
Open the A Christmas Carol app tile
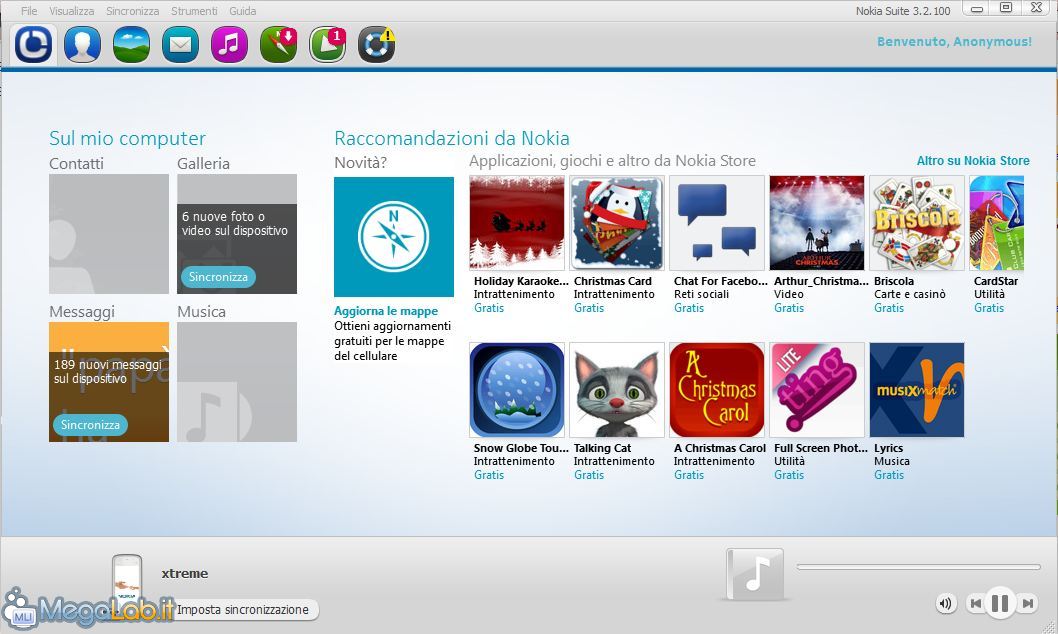click(717, 390)
